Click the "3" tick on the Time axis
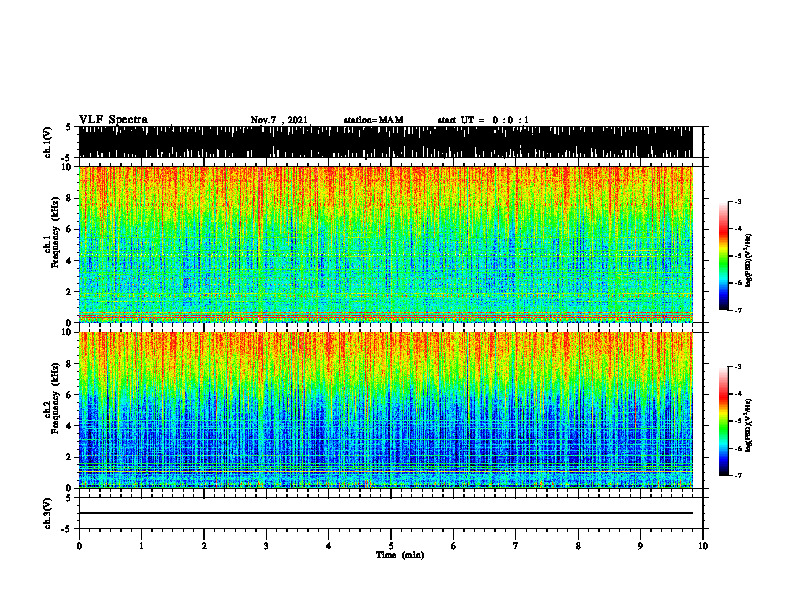 266,546
